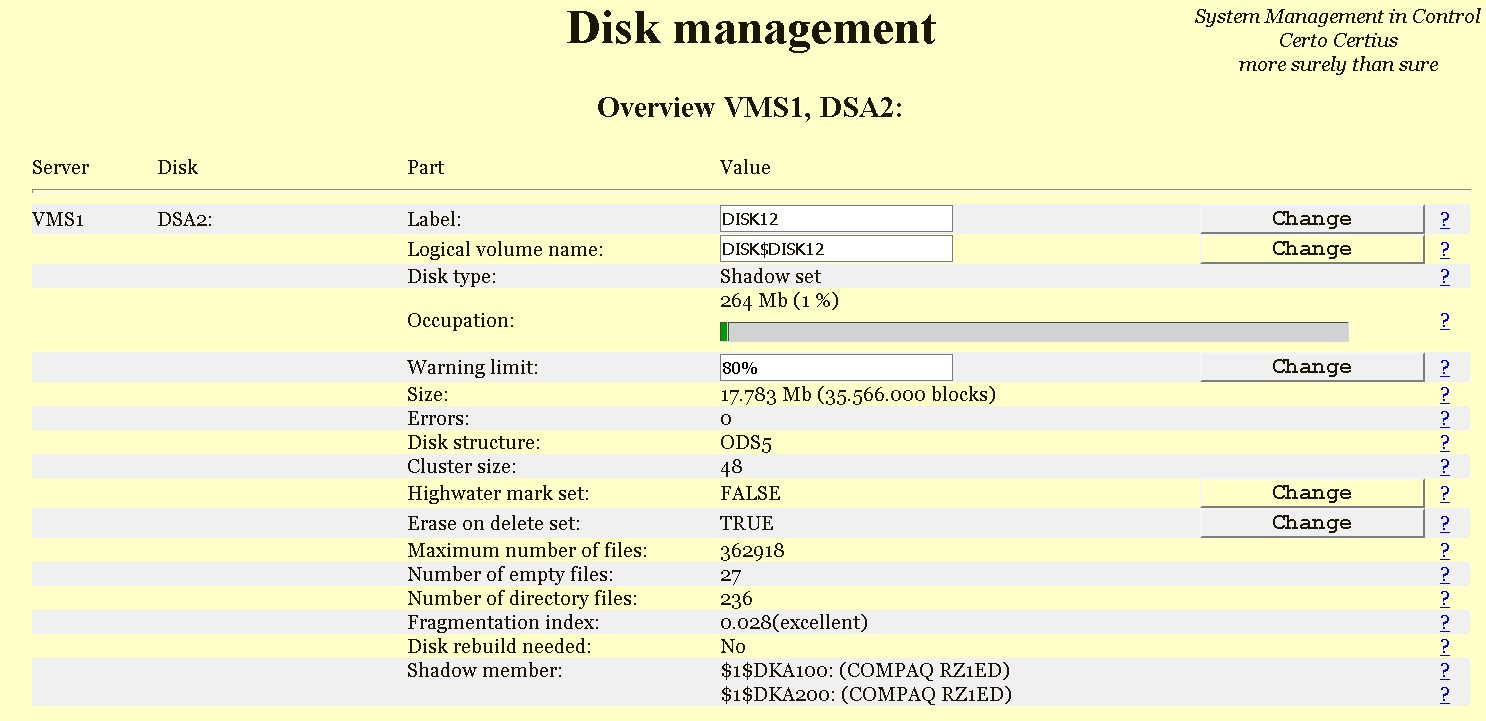Open help for Size row
The width and height of the screenshot is (1486, 721).
(1444, 395)
